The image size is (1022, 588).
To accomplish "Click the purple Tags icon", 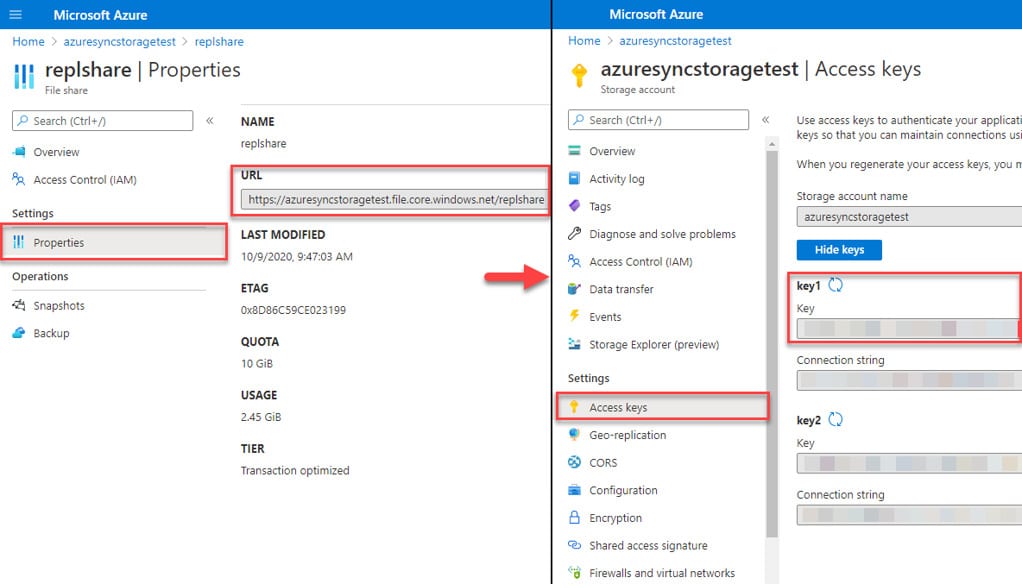I will pyautogui.click(x=574, y=206).
